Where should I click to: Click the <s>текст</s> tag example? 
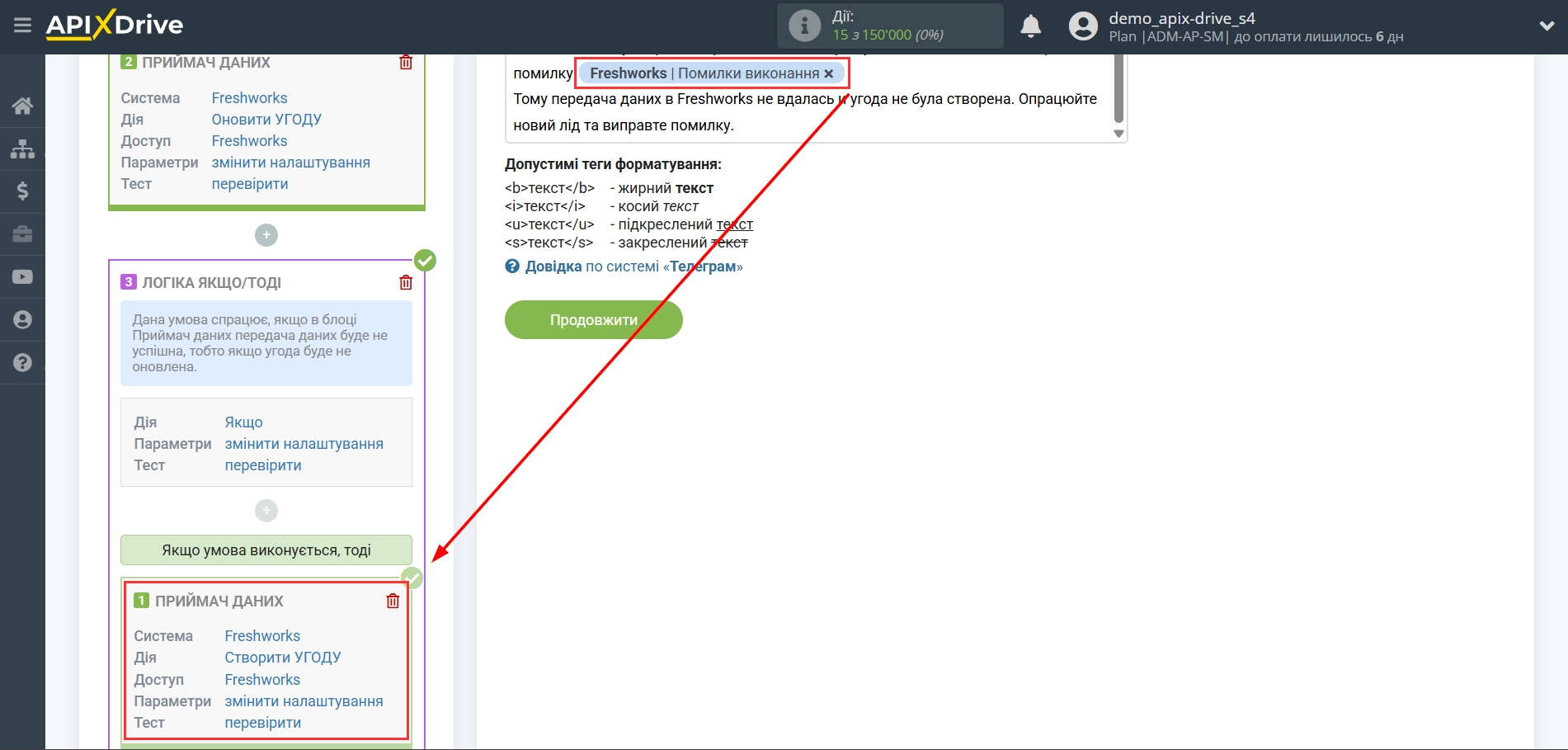(549, 243)
